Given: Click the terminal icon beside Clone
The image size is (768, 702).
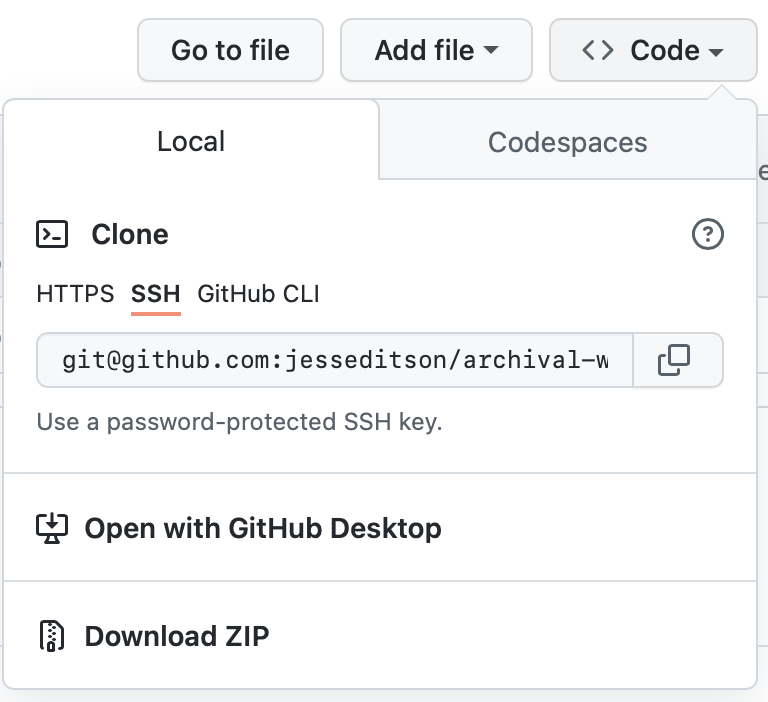Looking at the screenshot, I should click(x=52, y=234).
